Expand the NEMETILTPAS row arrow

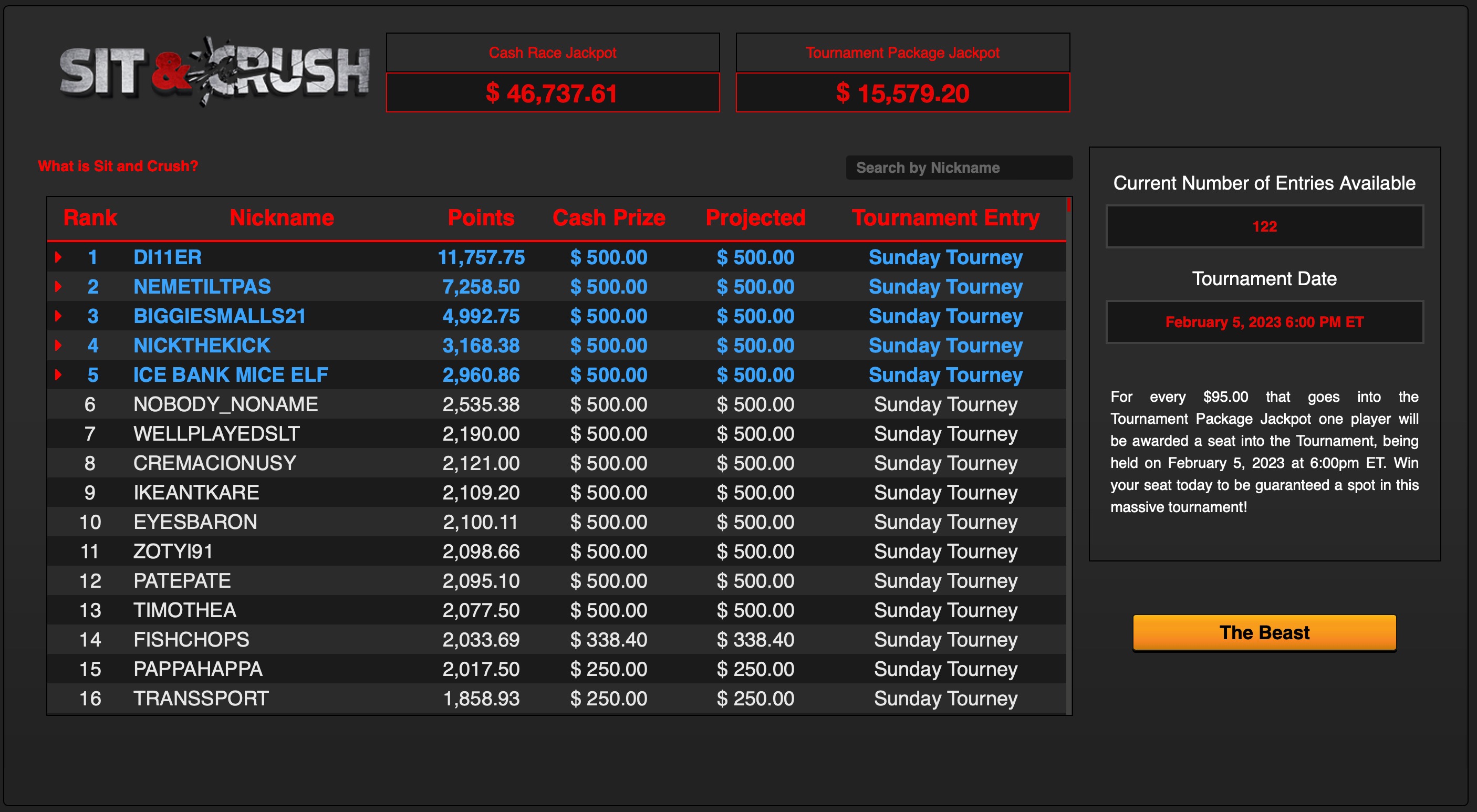point(58,286)
